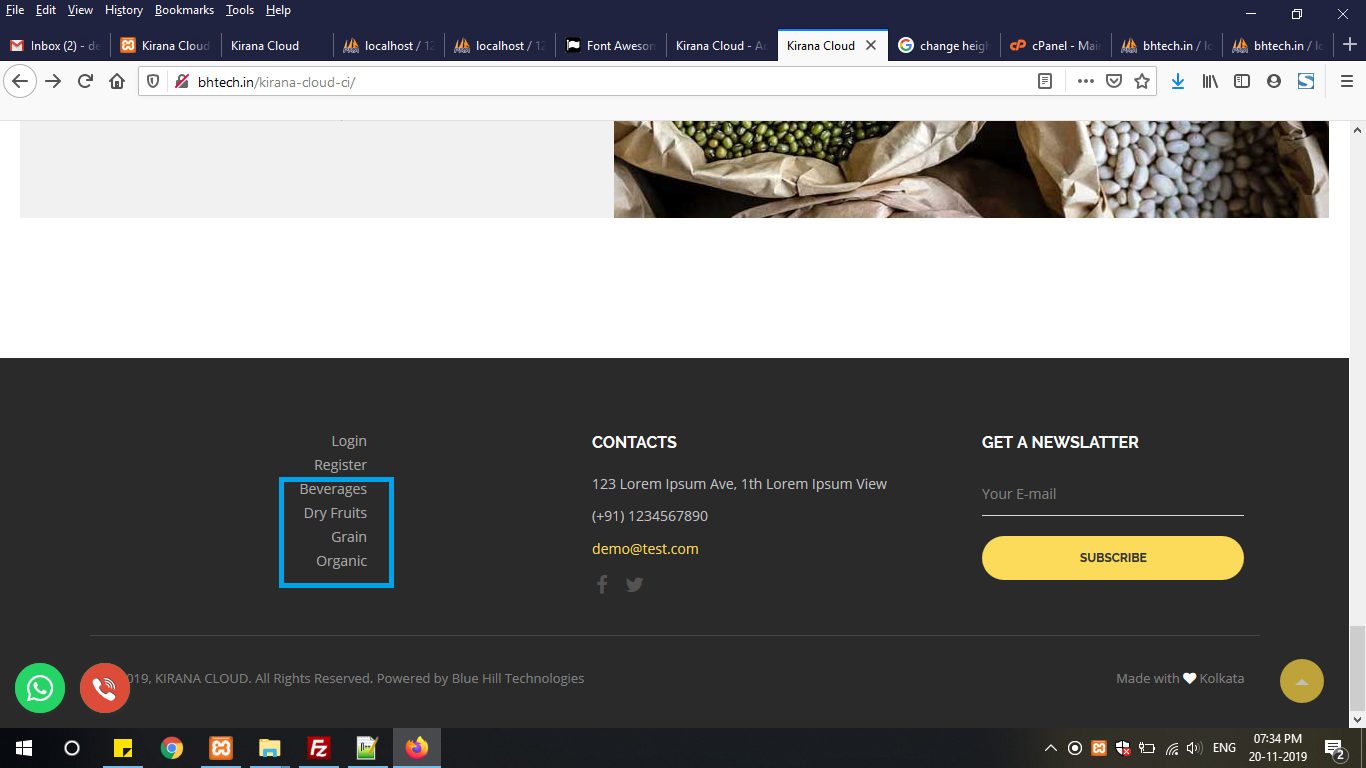Toggle reader view in the address bar
1366x768 pixels.
(x=1045, y=81)
